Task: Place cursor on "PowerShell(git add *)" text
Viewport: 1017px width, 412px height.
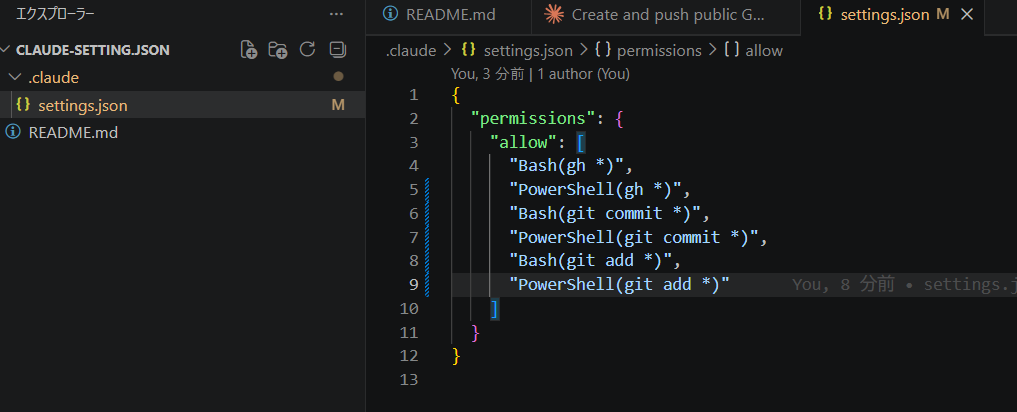Action: coord(619,284)
